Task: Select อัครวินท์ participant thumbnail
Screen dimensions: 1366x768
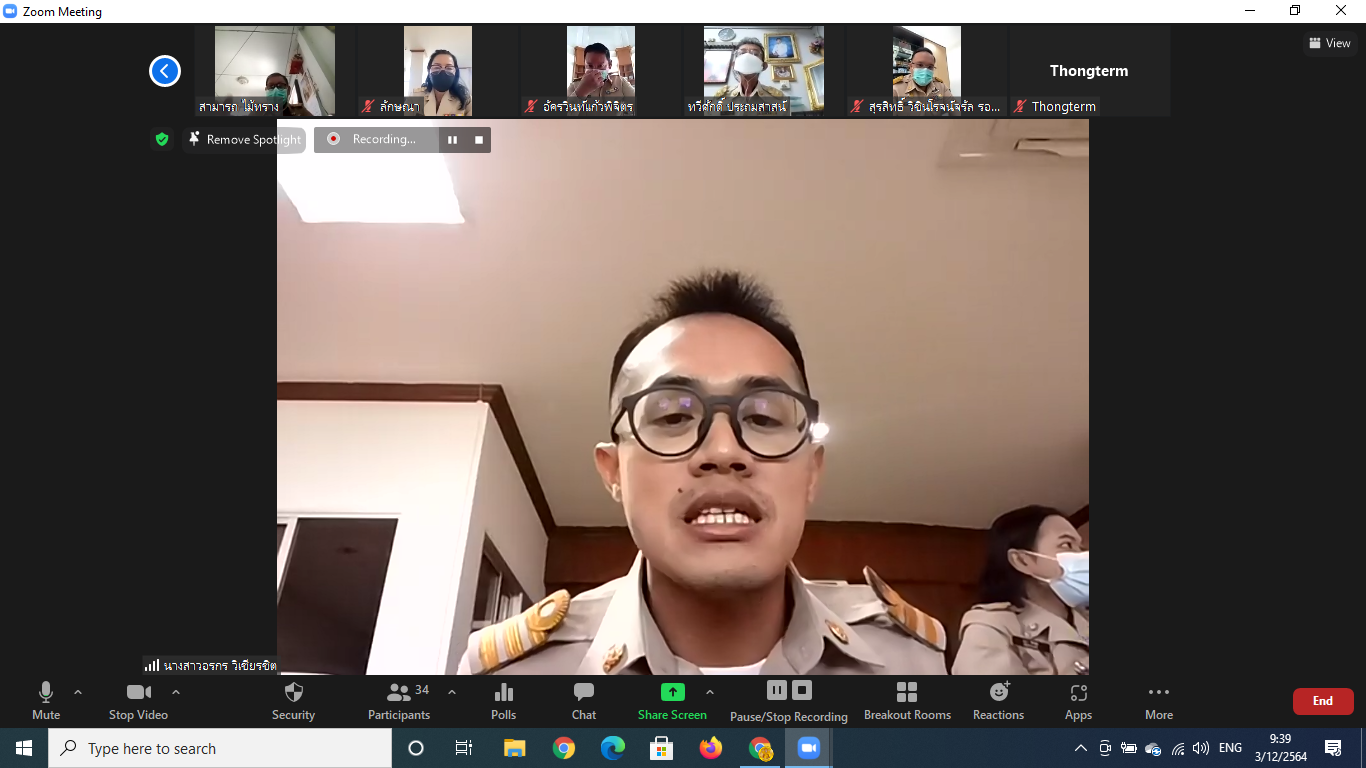Action: [600, 71]
